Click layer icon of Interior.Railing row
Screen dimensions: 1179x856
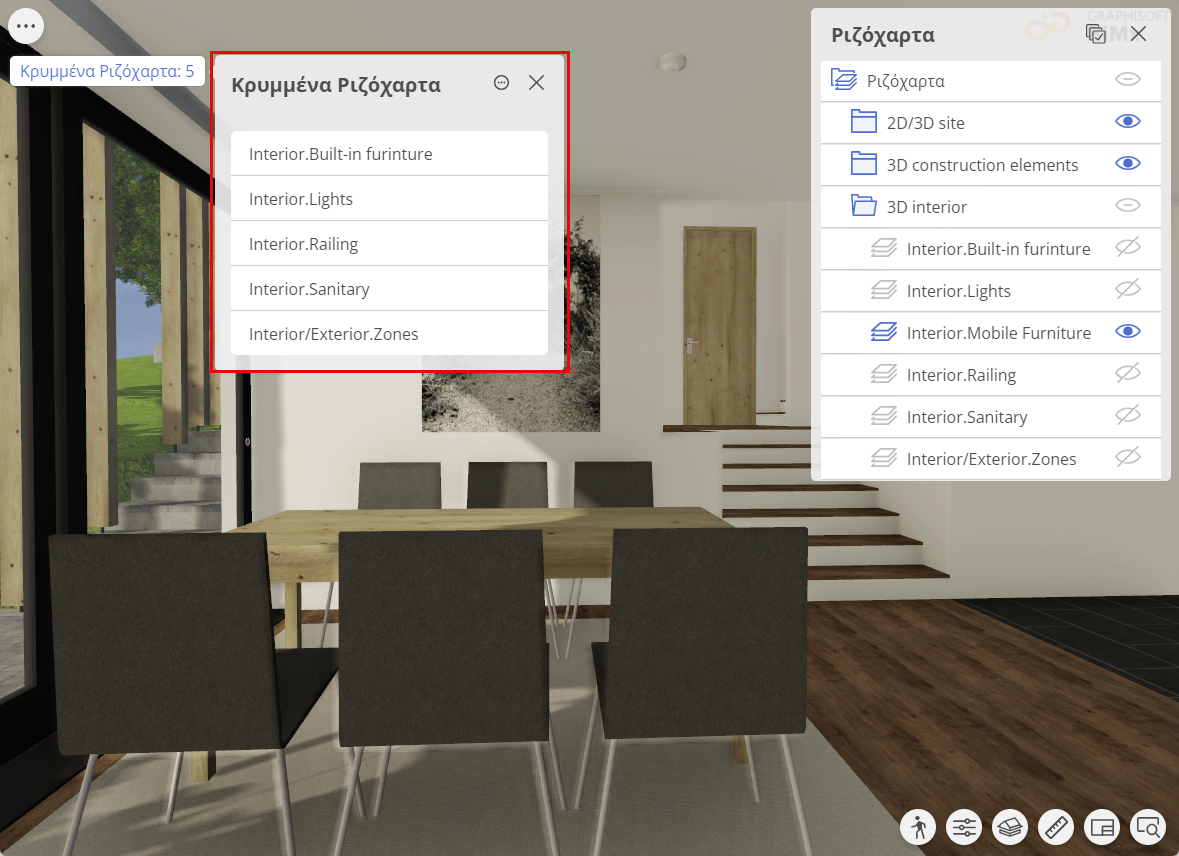[x=883, y=374]
